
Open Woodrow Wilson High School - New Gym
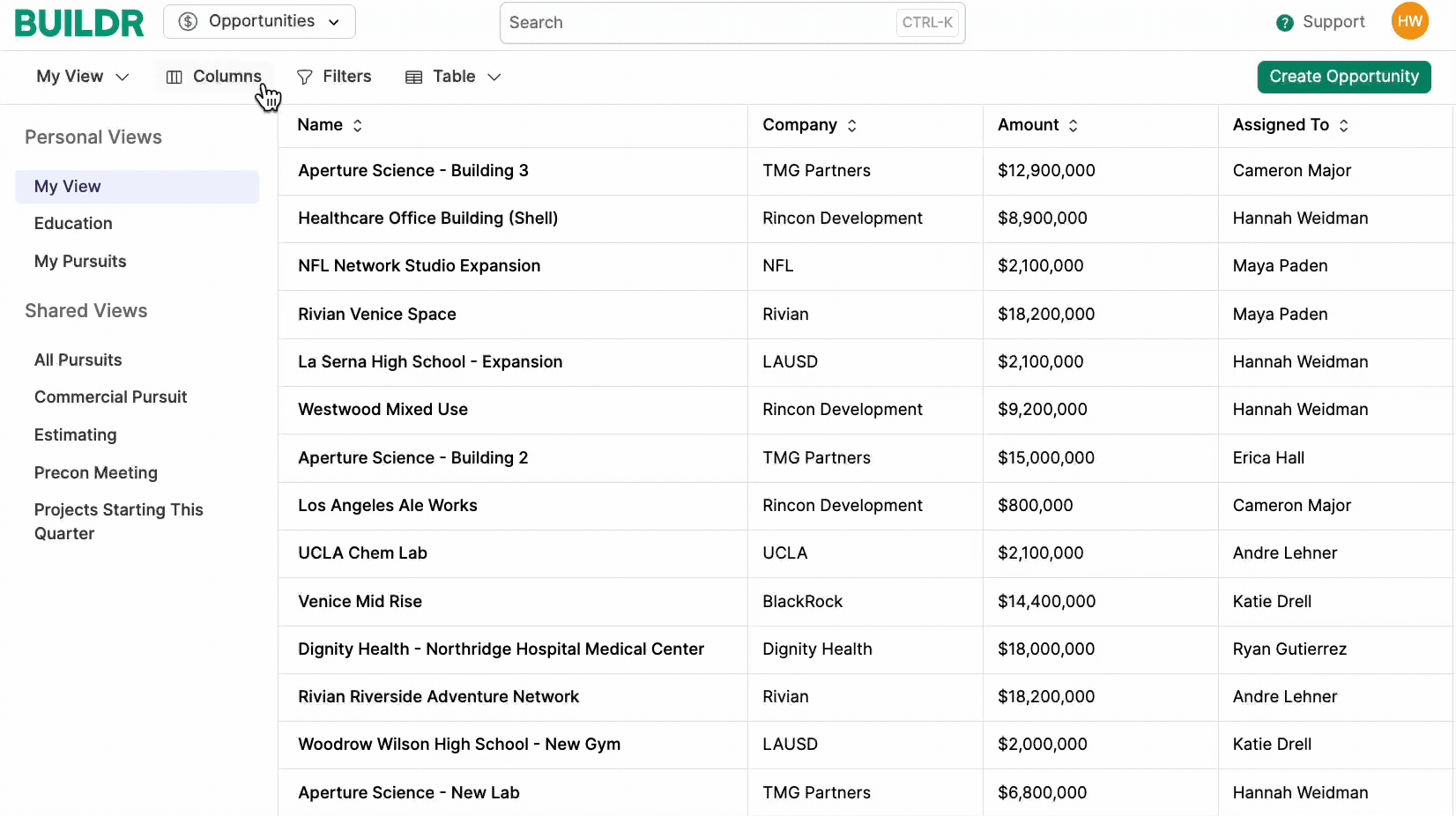click(459, 745)
